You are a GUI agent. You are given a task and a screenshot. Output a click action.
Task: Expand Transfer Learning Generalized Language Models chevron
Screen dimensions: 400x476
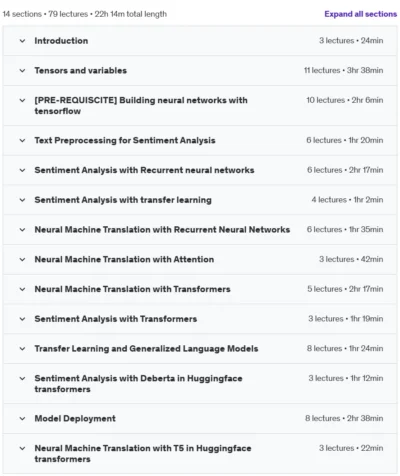tap(22, 349)
